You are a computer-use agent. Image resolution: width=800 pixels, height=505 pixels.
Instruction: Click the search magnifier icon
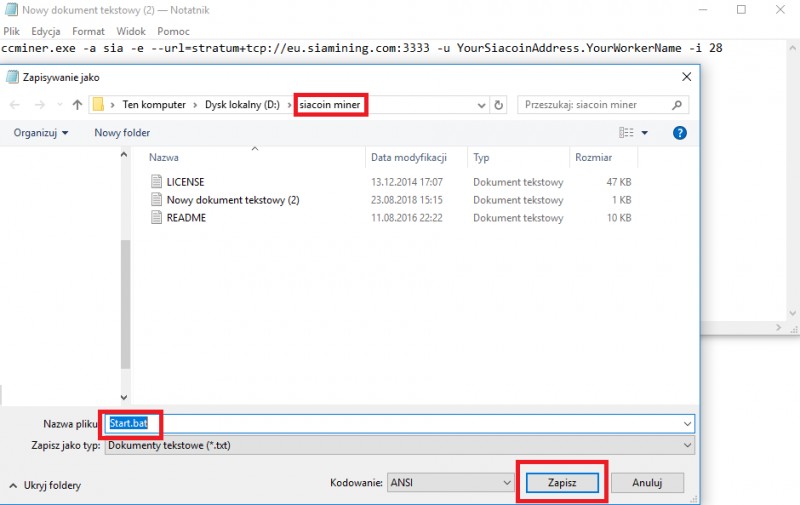click(677, 105)
